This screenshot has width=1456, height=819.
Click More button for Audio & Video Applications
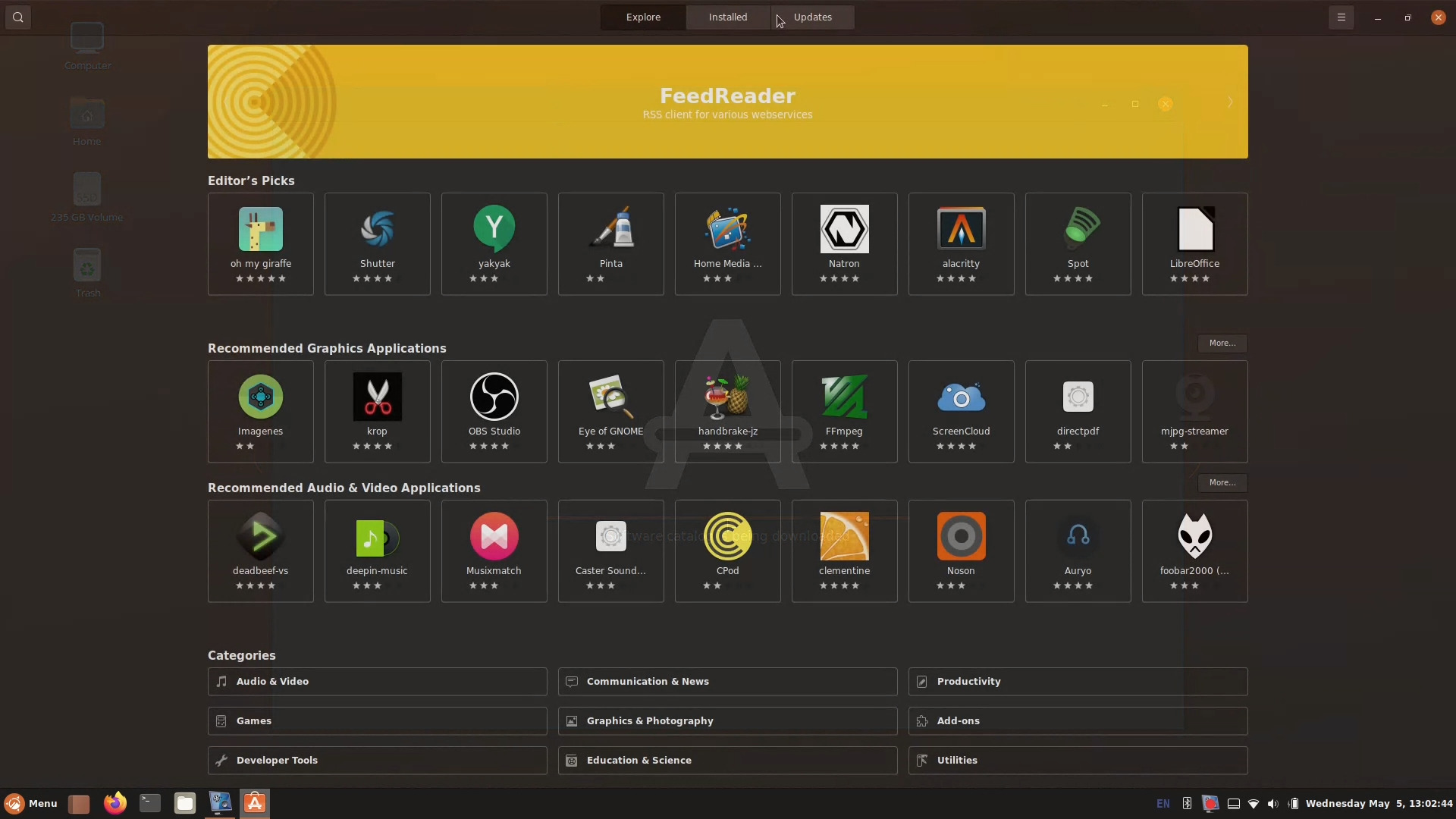point(1222,482)
